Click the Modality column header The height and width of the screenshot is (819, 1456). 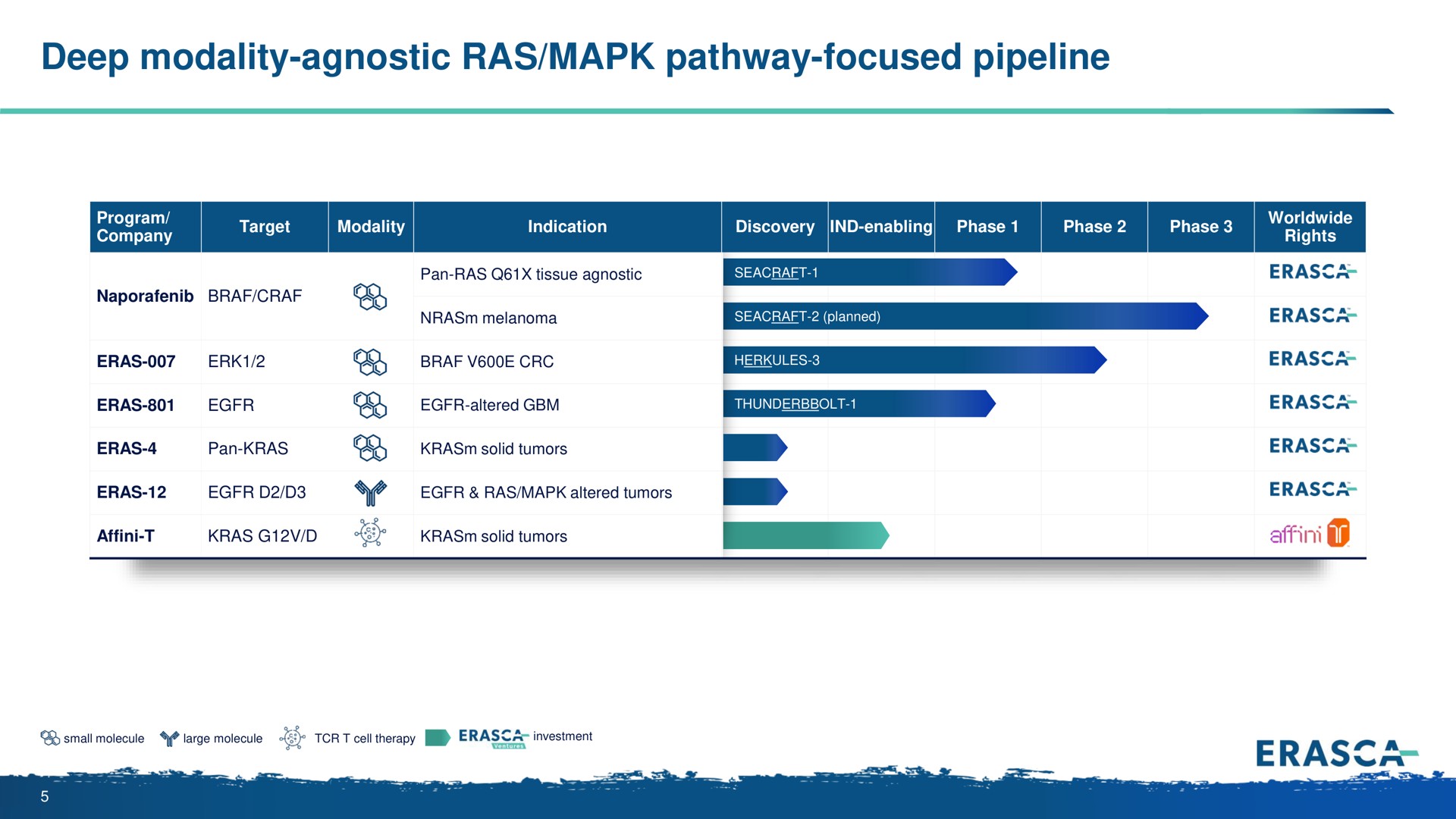[x=371, y=227]
